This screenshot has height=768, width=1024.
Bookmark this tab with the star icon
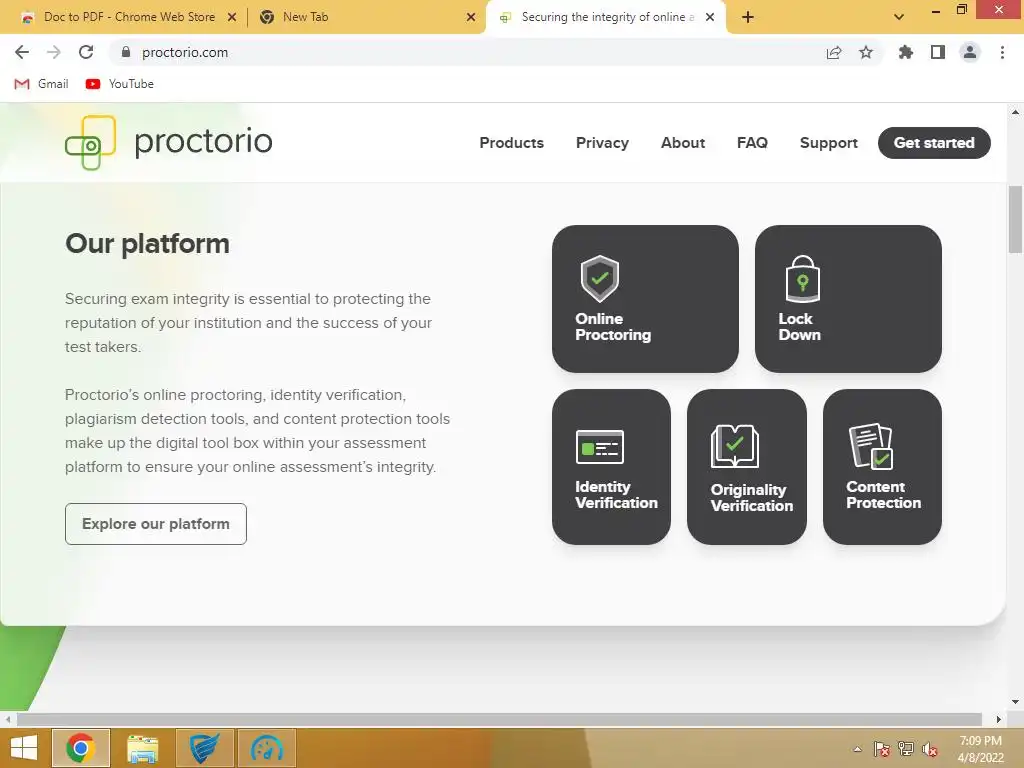click(x=866, y=52)
